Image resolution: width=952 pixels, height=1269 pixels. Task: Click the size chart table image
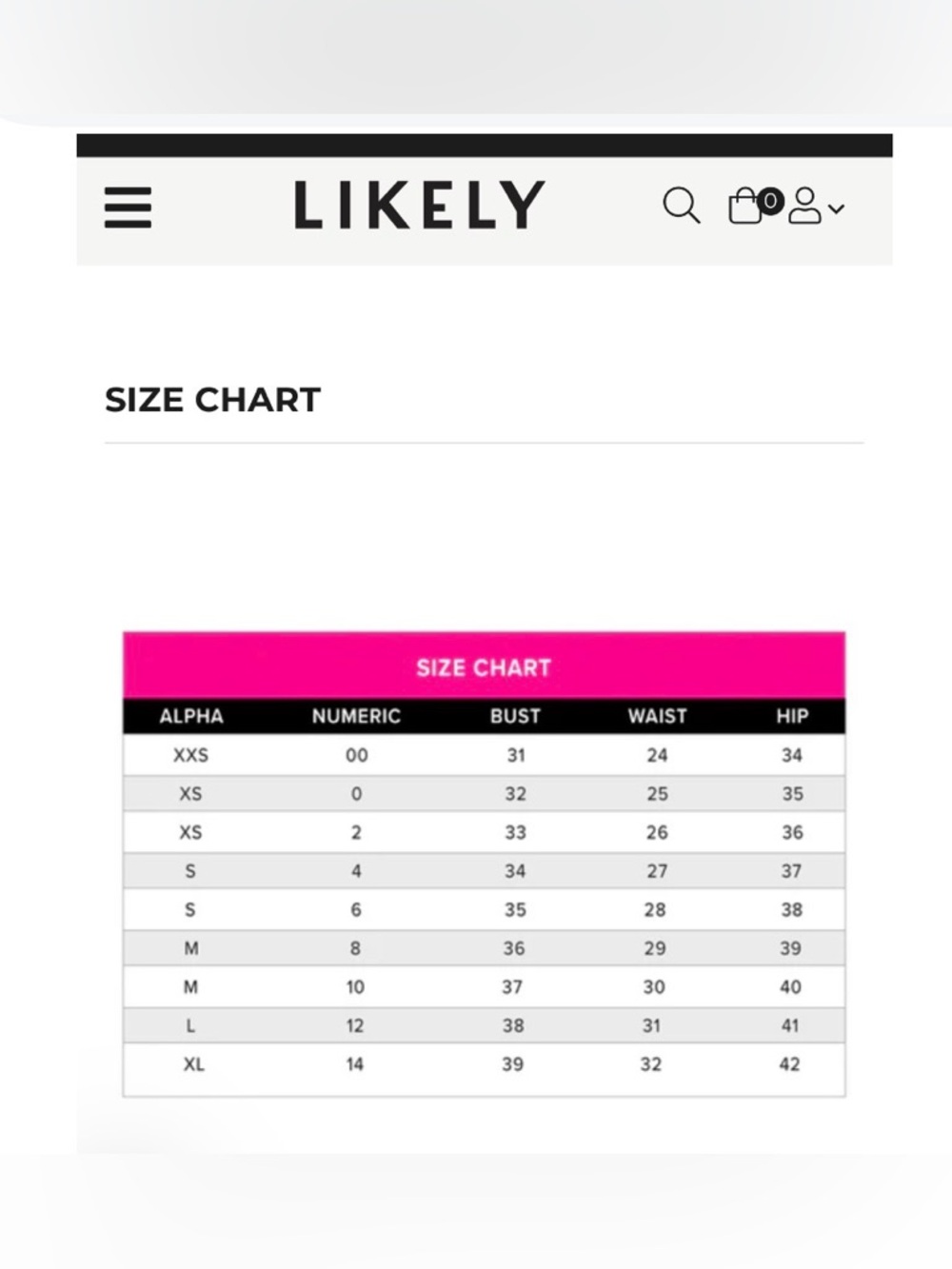click(x=484, y=863)
